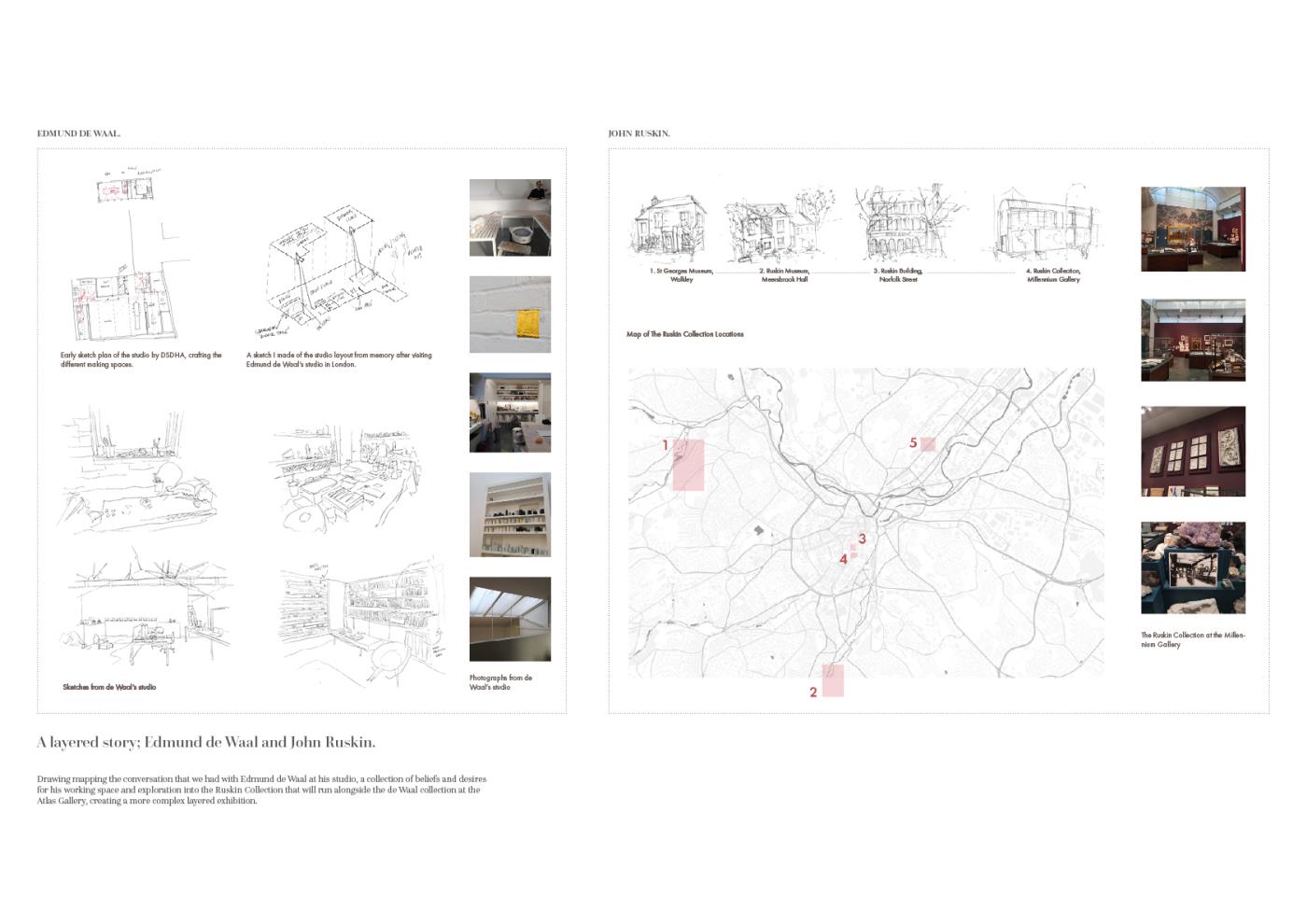Viewport: 1307px width, 924px height.
Task: Click 'Map of The Ruskin Collection Locations' label
Action: pos(684,334)
